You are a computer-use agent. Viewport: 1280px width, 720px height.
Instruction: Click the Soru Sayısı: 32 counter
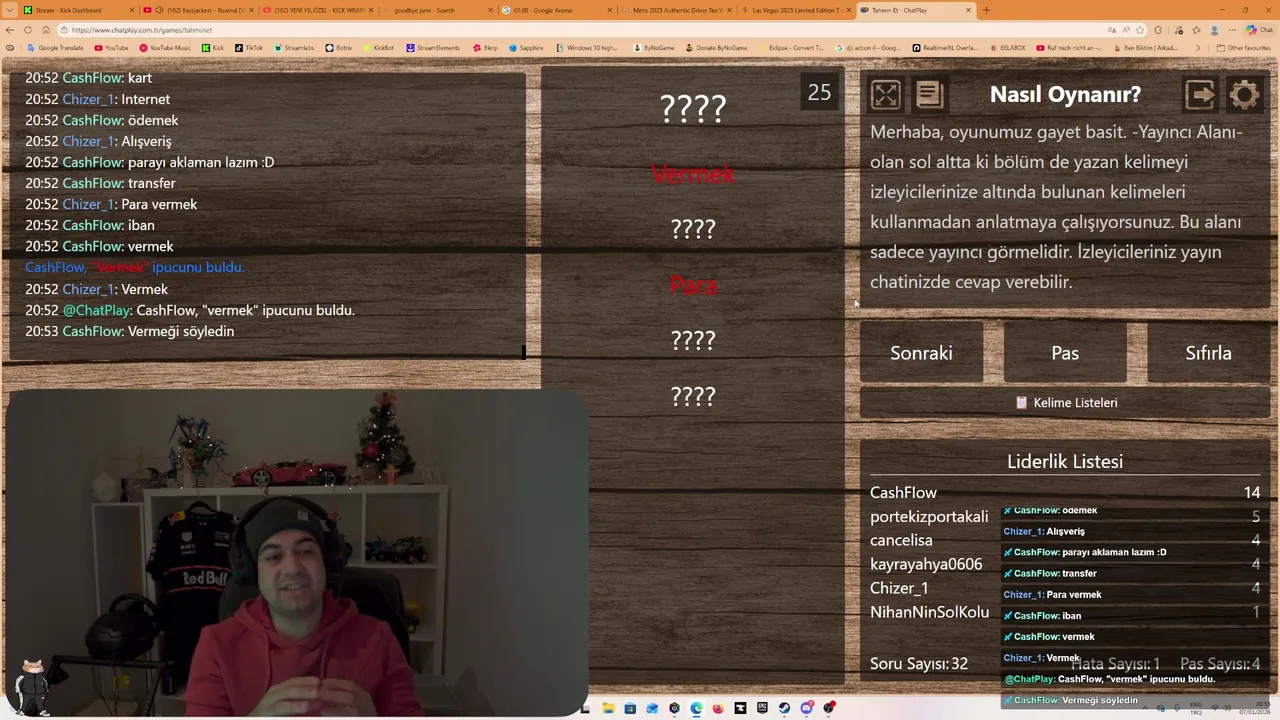[919, 663]
